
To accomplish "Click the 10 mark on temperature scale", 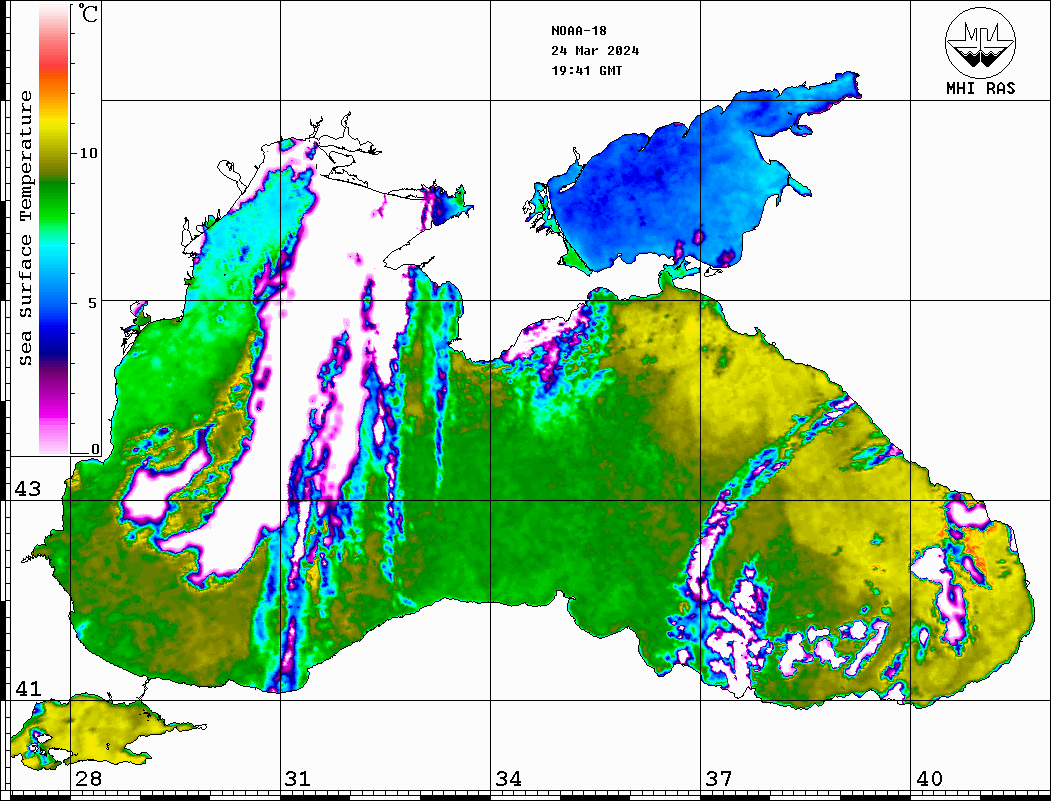I will coord(88,153).
